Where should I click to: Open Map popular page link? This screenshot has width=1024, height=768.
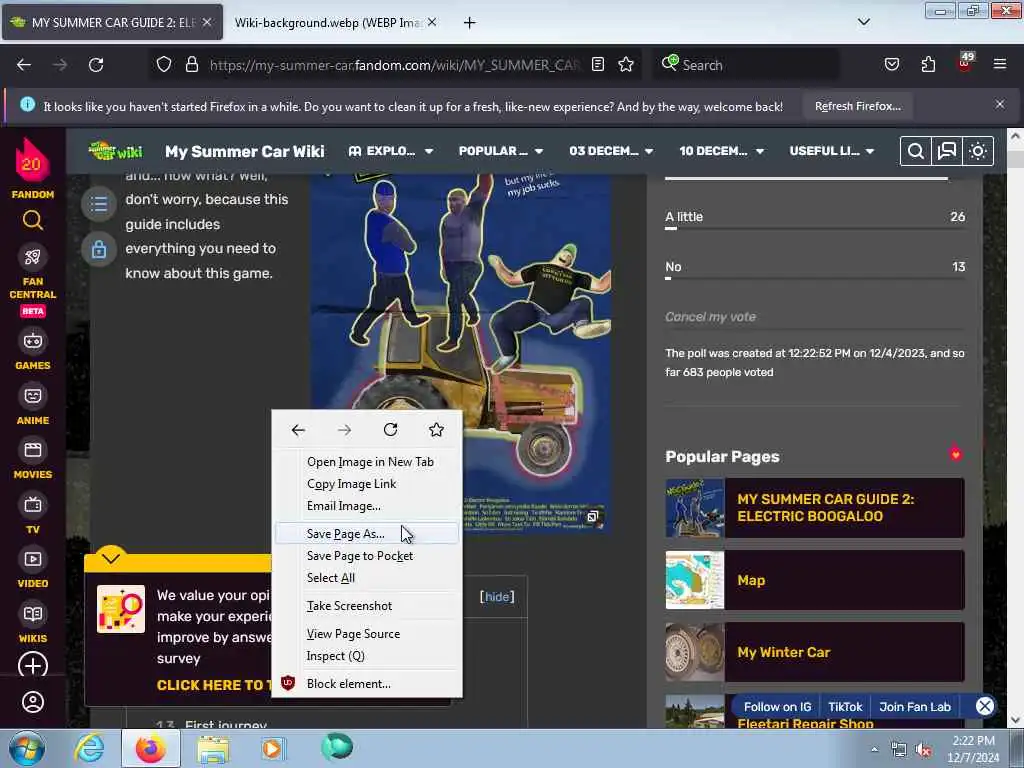click(815, 580)
